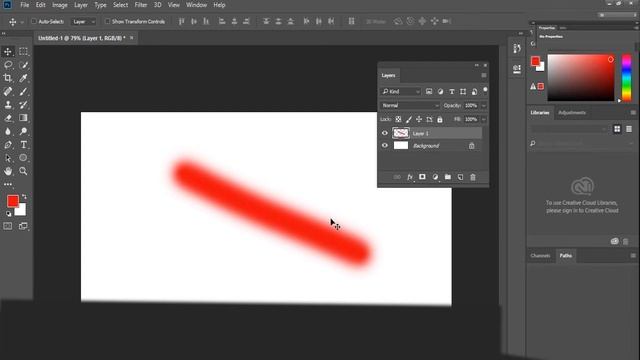Enable Show Transform Controls checkbox
Image resolution: width=640 pixels, height=360 pixels.
click(107, 21)
